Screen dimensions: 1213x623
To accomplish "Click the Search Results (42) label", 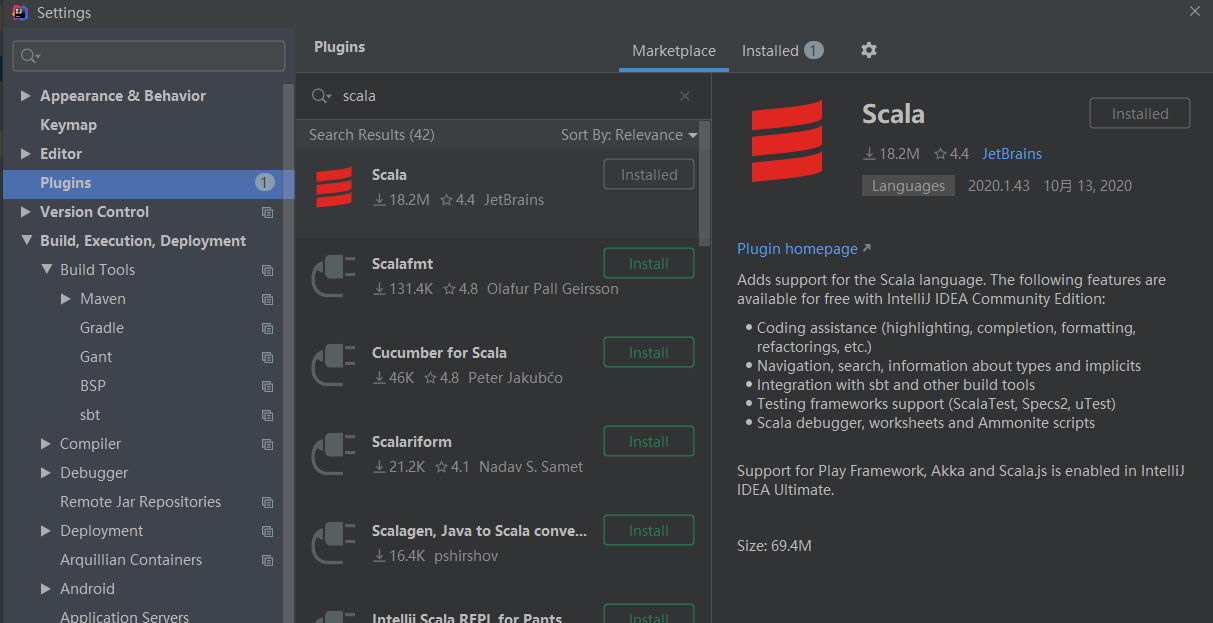I will 371,135.
